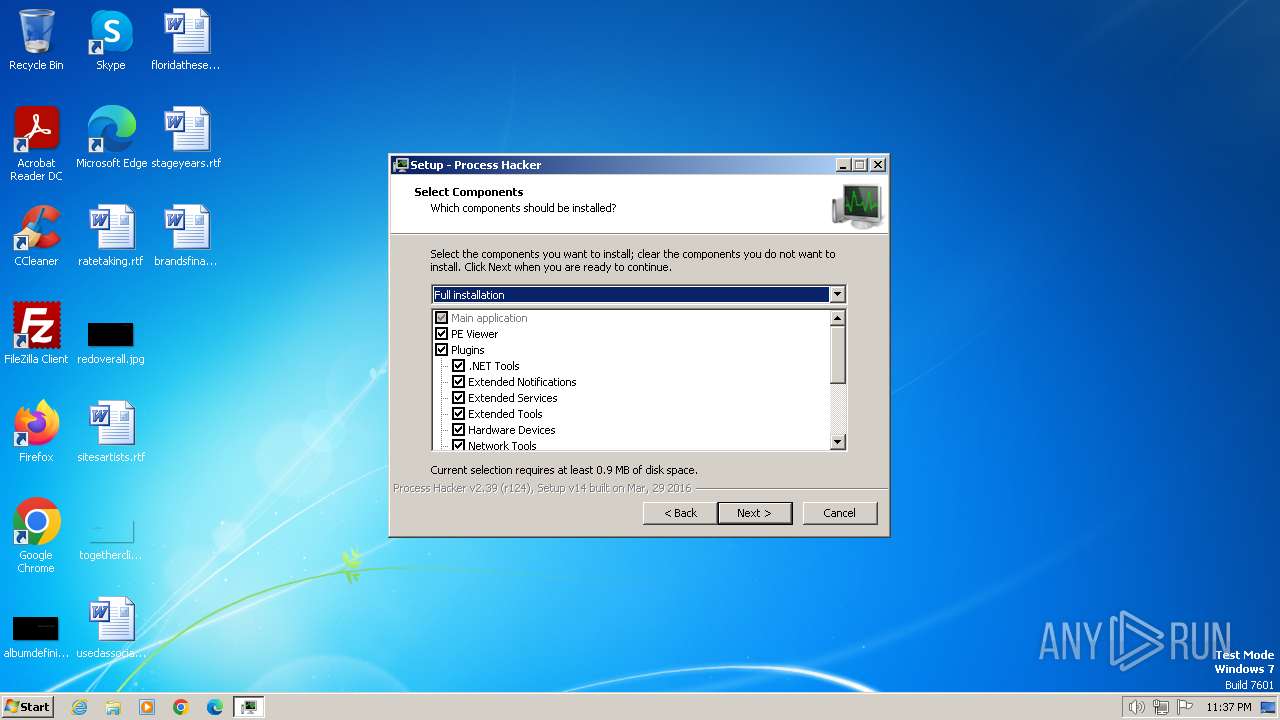Open Internet Explorer in the taskbar
The height and width of the screenshot is (720, 1280).
click(x=79, y=707)
